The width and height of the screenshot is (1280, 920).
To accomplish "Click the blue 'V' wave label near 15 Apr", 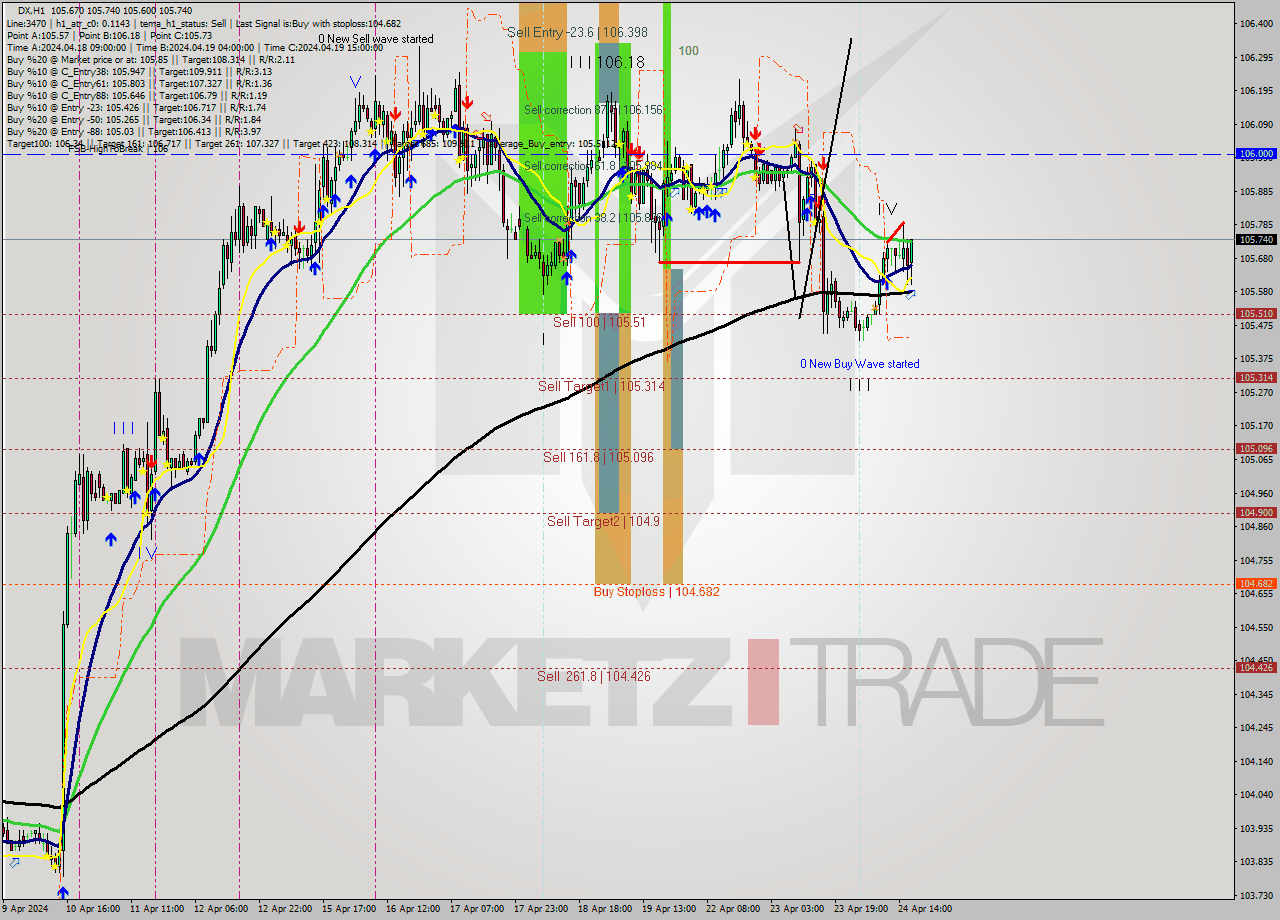I will pos(355,82).
